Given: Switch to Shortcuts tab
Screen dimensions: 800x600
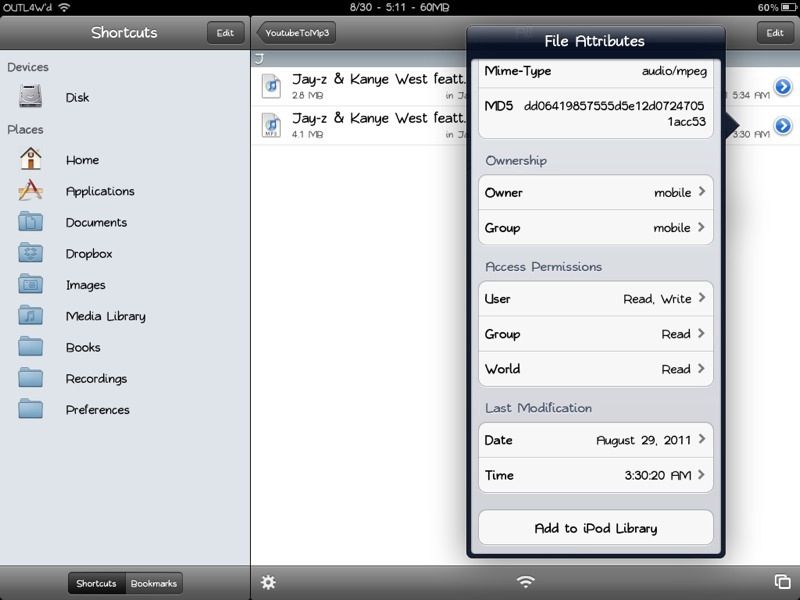Looking at the screenshot, I should (x=96, y=583).
